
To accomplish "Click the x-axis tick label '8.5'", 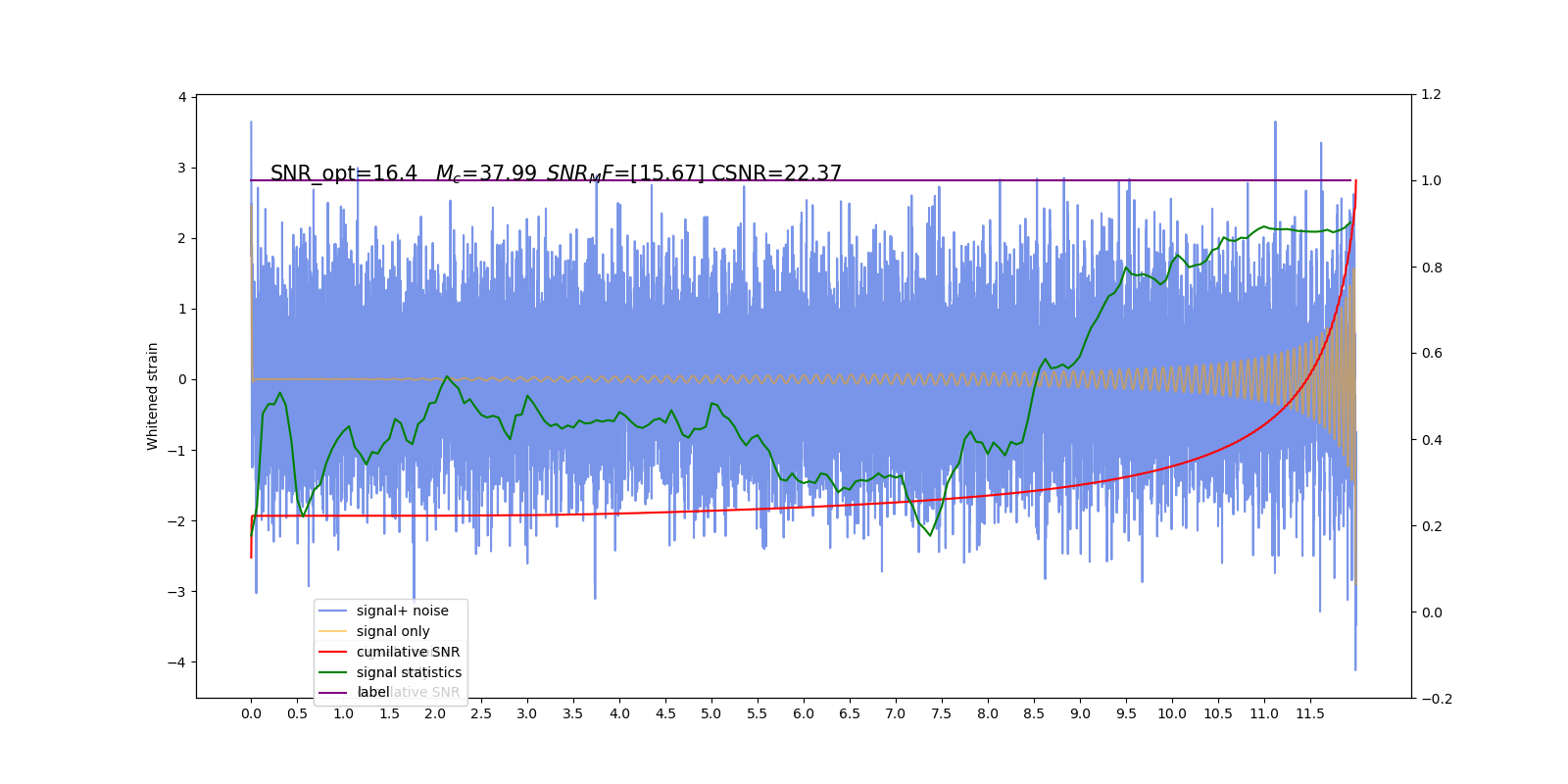I will (1034, 713).
